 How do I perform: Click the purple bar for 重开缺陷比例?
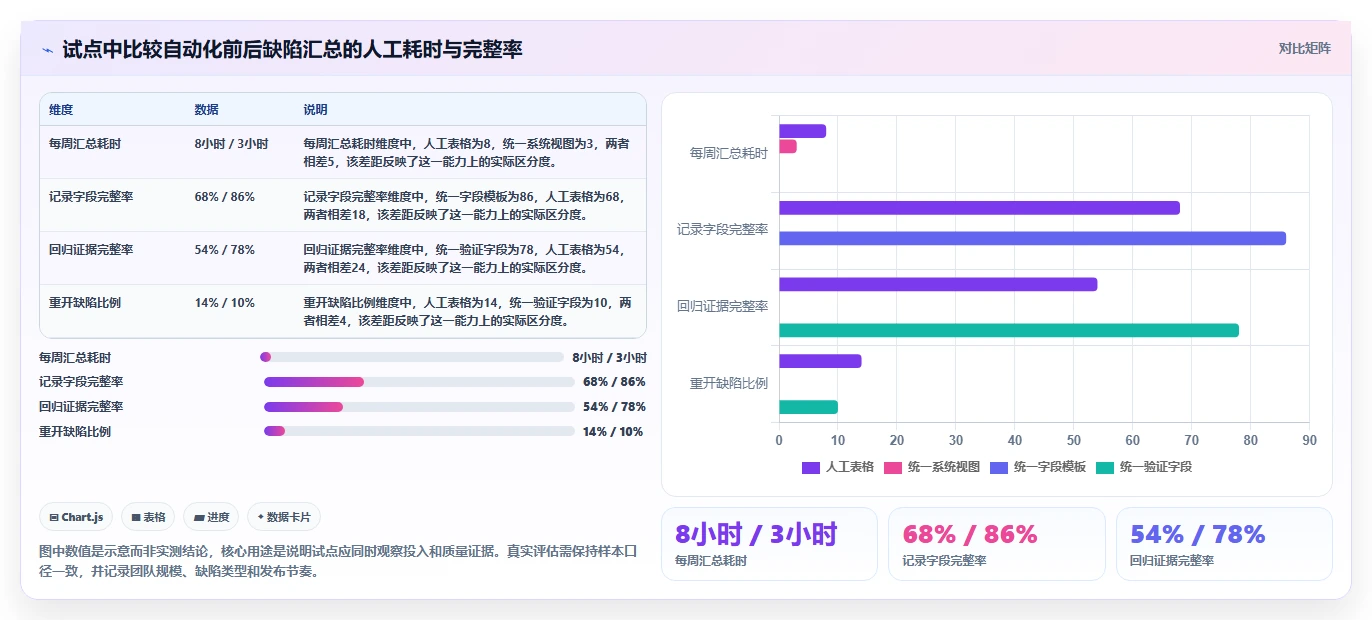(x=820, y=361)
